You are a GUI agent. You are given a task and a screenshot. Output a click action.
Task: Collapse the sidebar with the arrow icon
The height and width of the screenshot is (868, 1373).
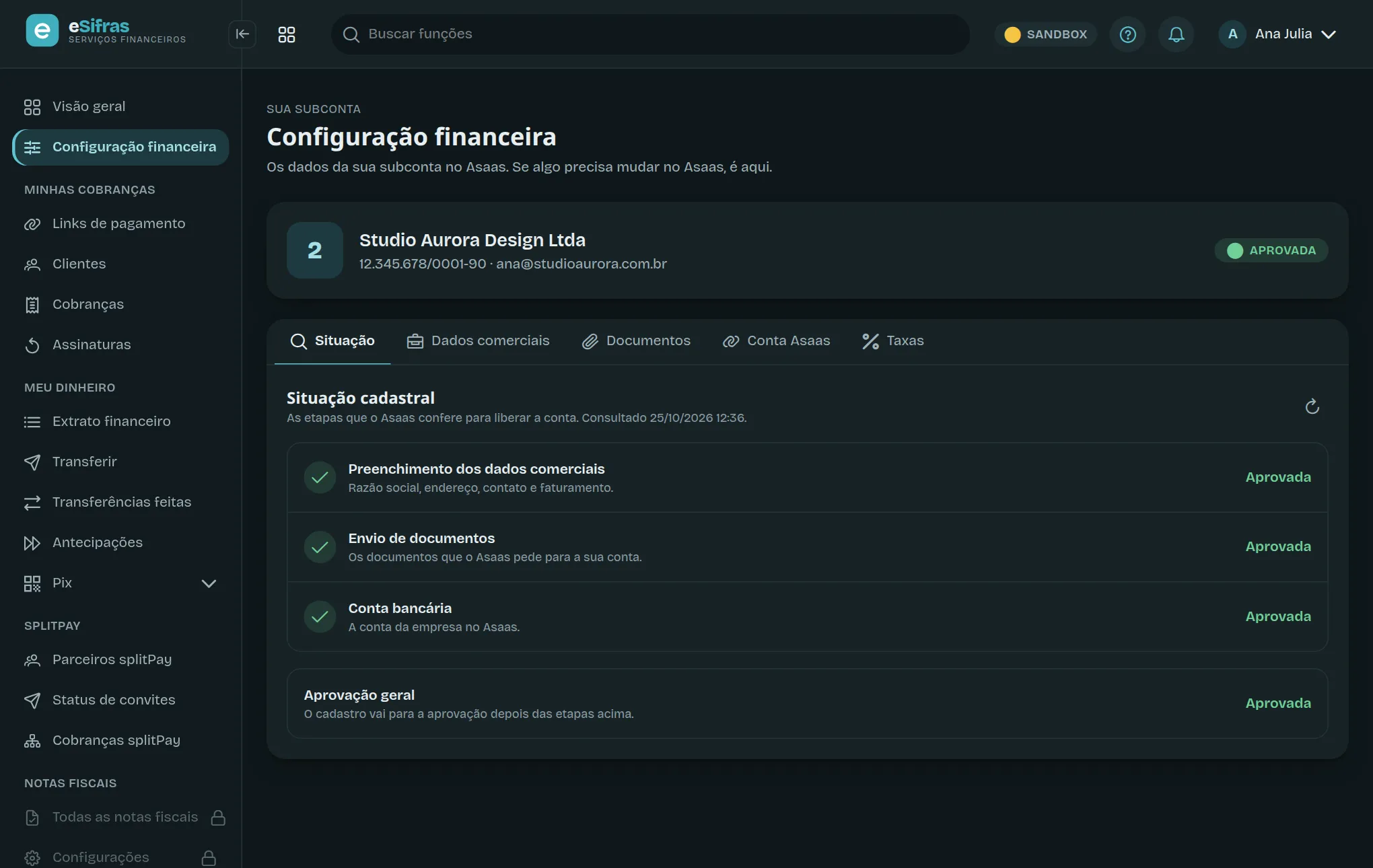(x=242, y=34)
